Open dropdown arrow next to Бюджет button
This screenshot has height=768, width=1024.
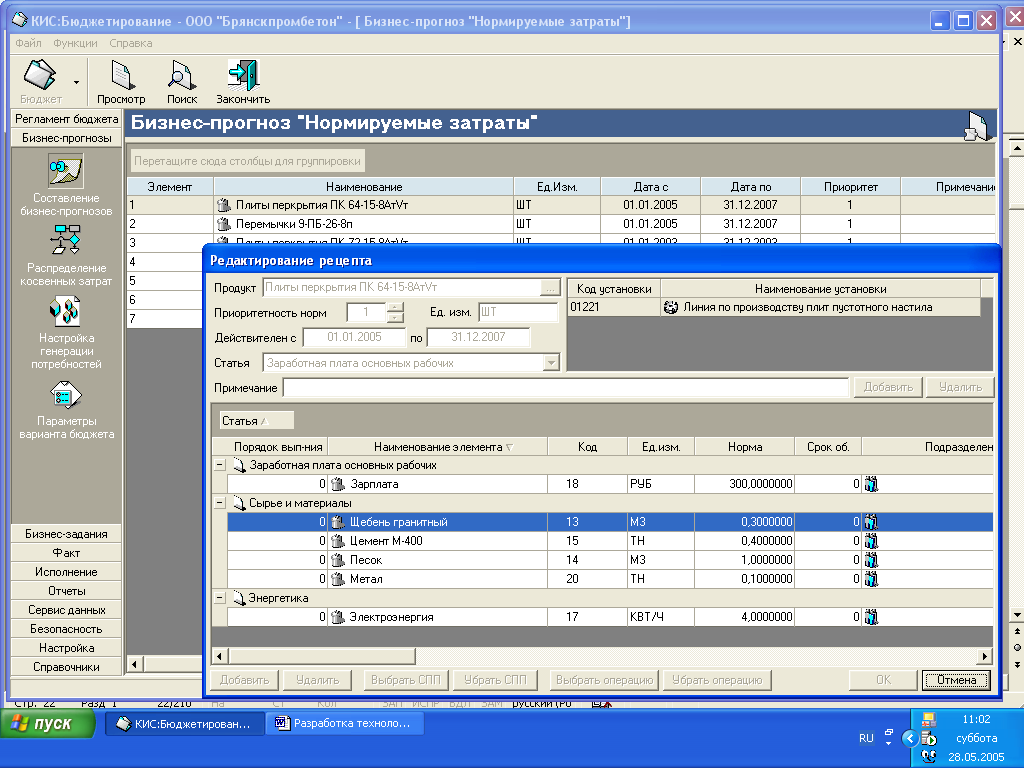coord(76,82)
